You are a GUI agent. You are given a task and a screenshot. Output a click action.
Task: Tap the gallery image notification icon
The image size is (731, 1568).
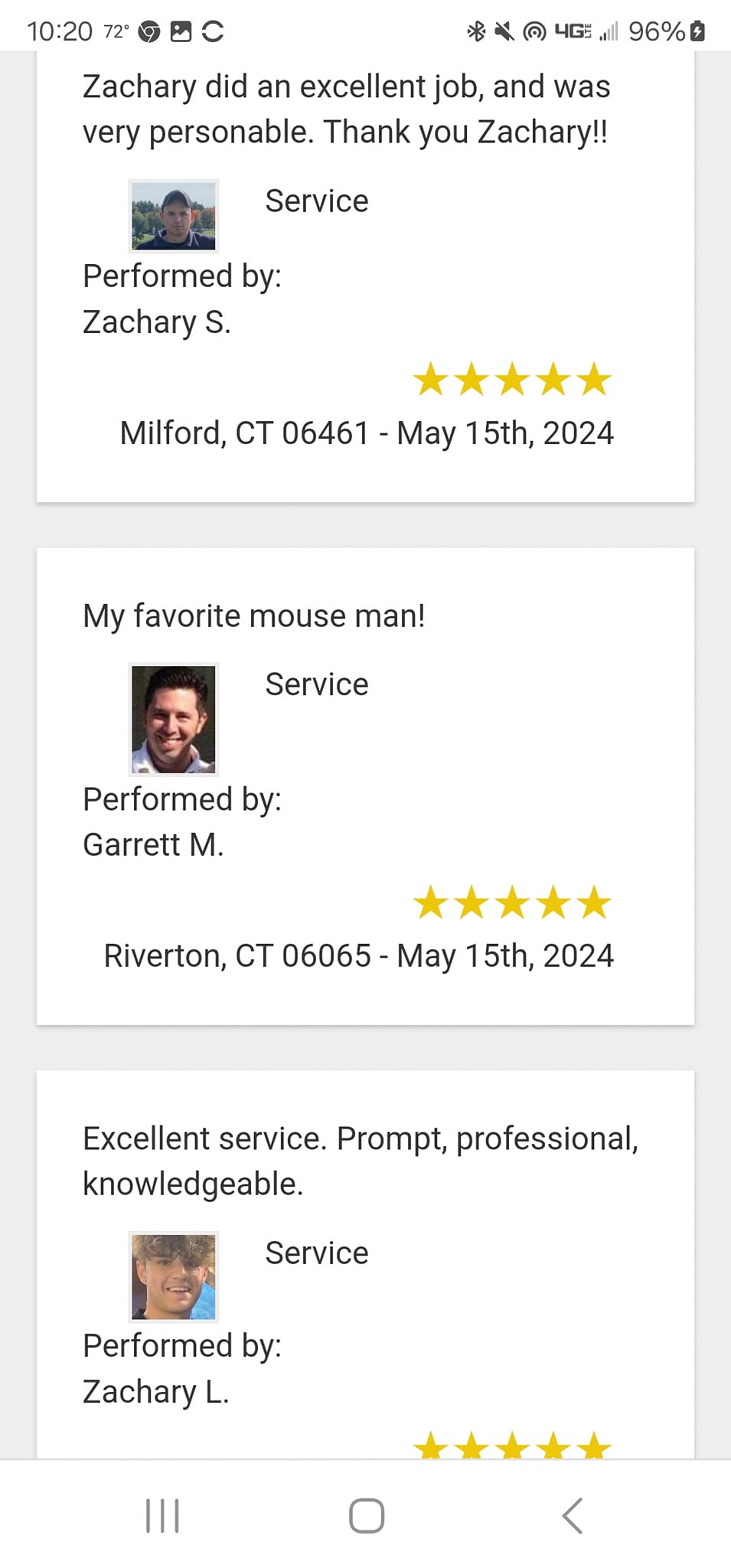tap(181, 31)
